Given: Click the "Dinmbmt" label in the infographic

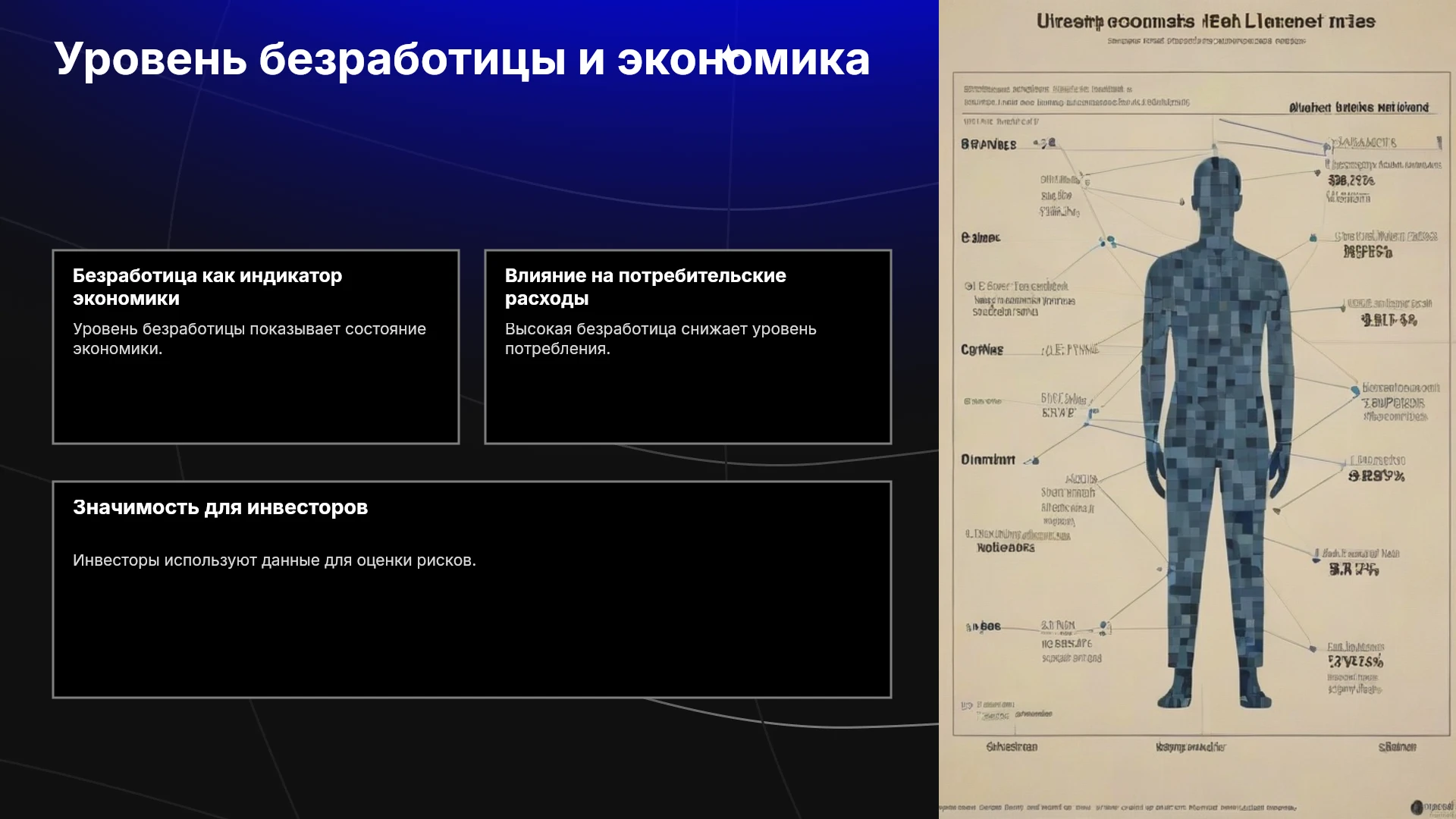Looking at the screenshot, I should (987, 460).
